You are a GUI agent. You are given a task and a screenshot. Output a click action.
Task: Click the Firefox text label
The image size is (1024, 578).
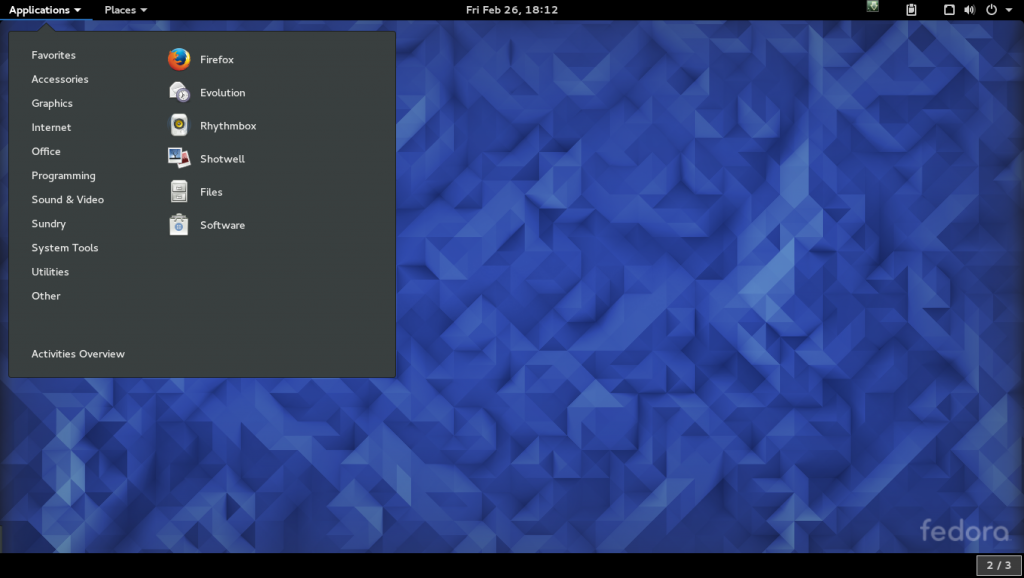tap(217, 59)
